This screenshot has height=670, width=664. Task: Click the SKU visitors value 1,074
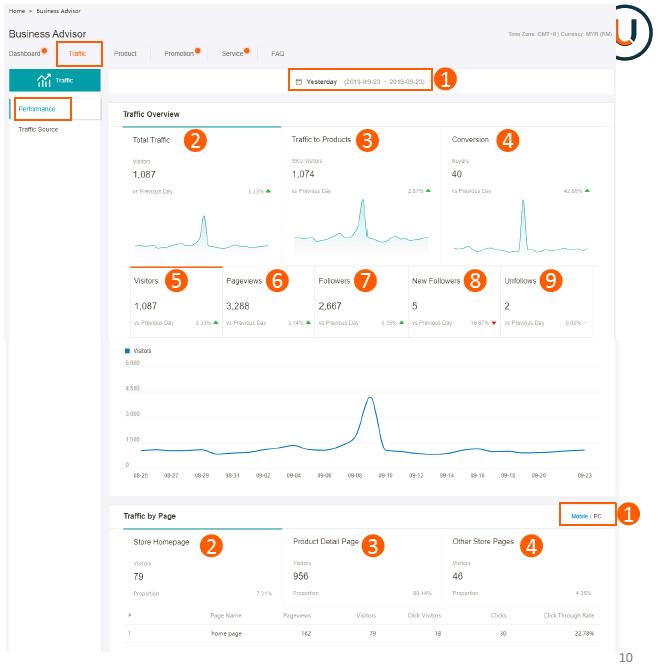tap(303, 174)
